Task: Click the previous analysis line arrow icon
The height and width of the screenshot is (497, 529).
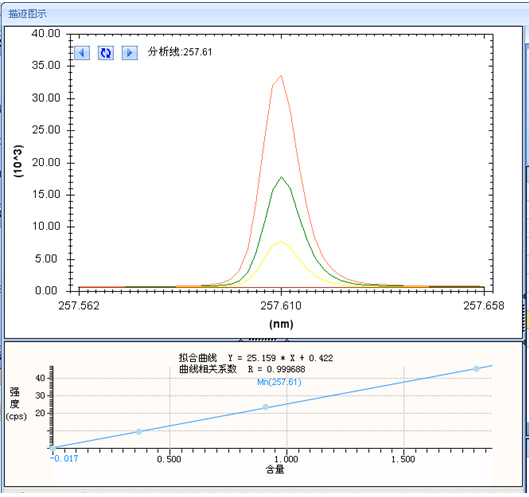Action: (82, 53)
